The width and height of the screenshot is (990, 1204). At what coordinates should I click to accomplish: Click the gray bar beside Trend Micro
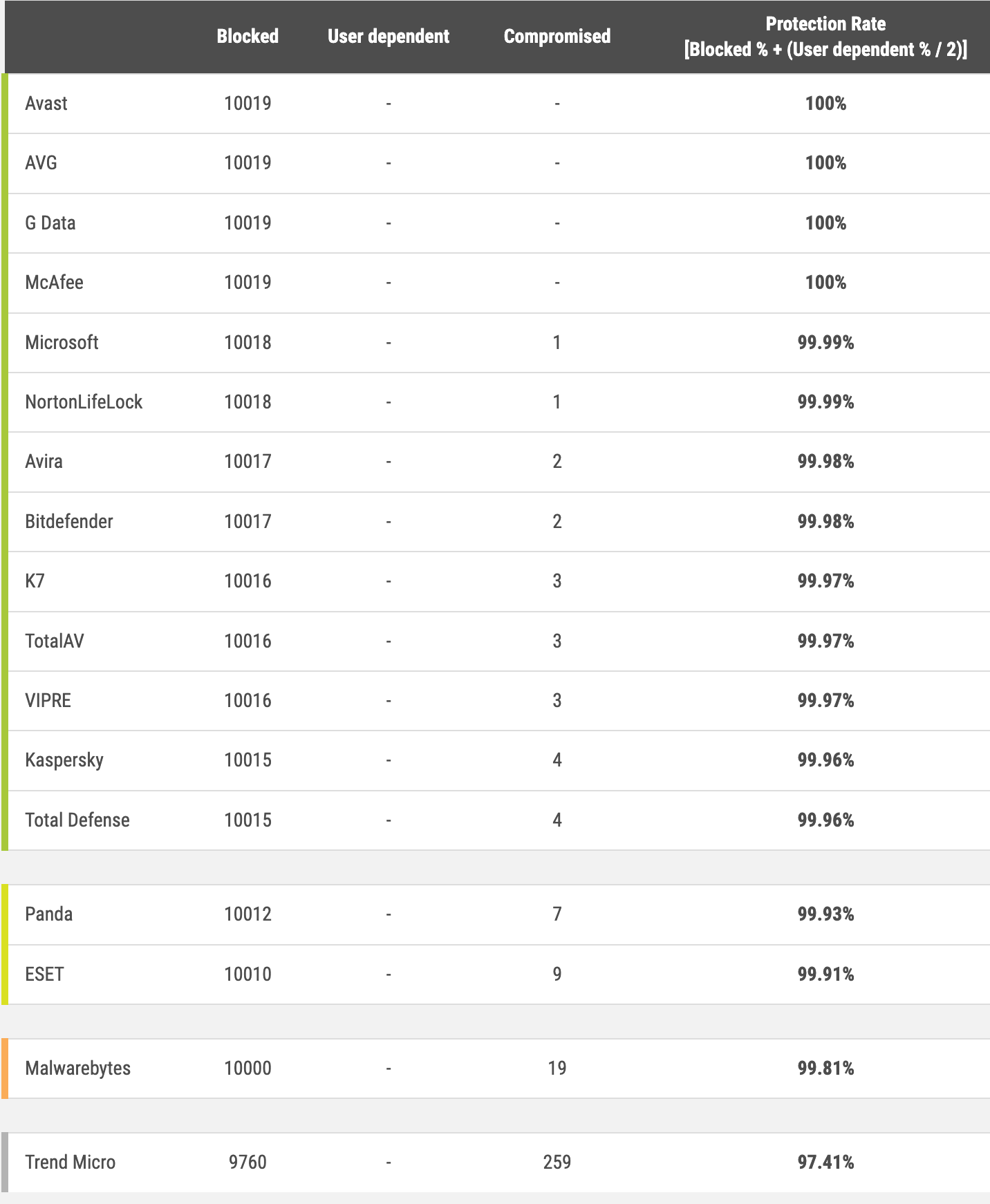[x=5, y=1163]
